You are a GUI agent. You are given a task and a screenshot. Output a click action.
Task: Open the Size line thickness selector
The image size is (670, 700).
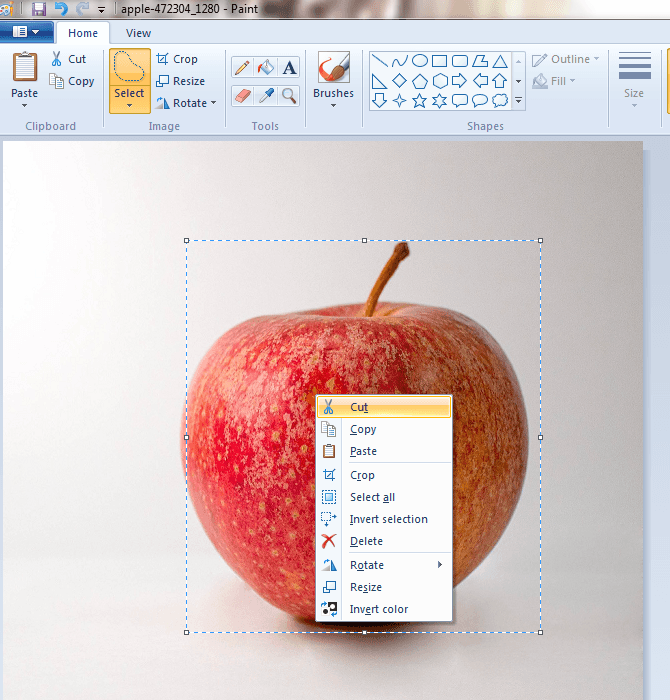(x=634, y=78)
